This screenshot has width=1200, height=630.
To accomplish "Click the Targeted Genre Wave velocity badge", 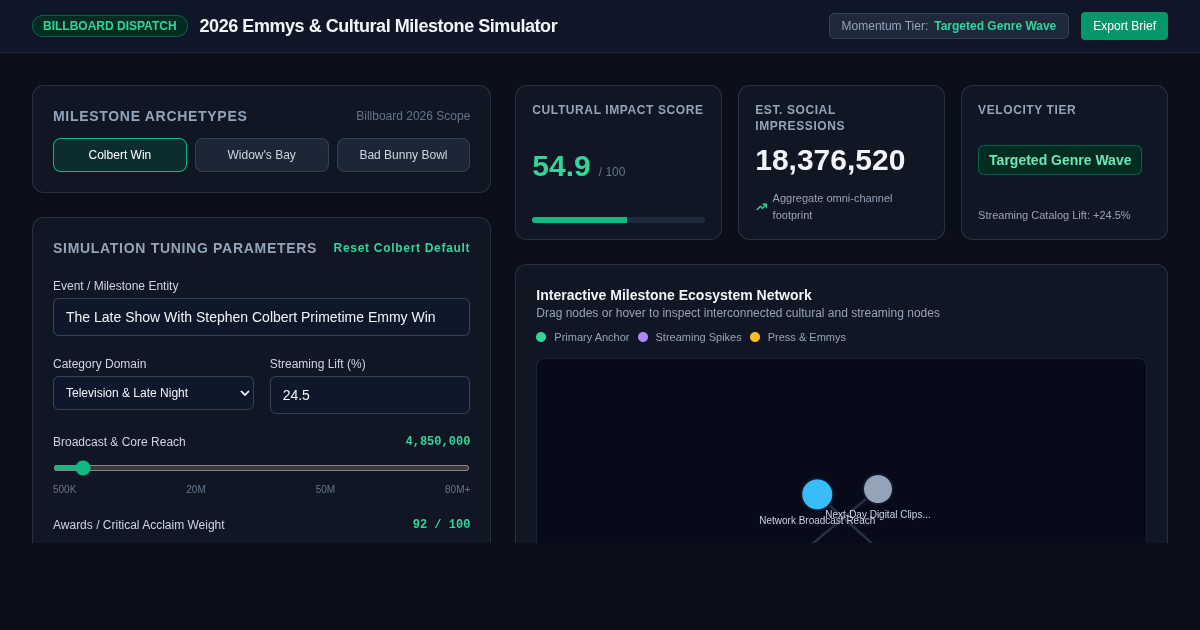I will [1060, 160].
